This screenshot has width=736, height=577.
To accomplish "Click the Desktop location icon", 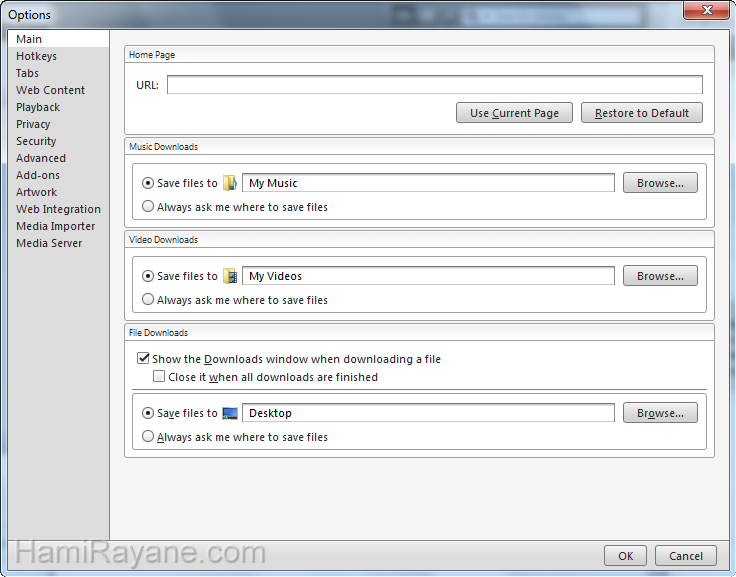I will (x=230, y=413).
